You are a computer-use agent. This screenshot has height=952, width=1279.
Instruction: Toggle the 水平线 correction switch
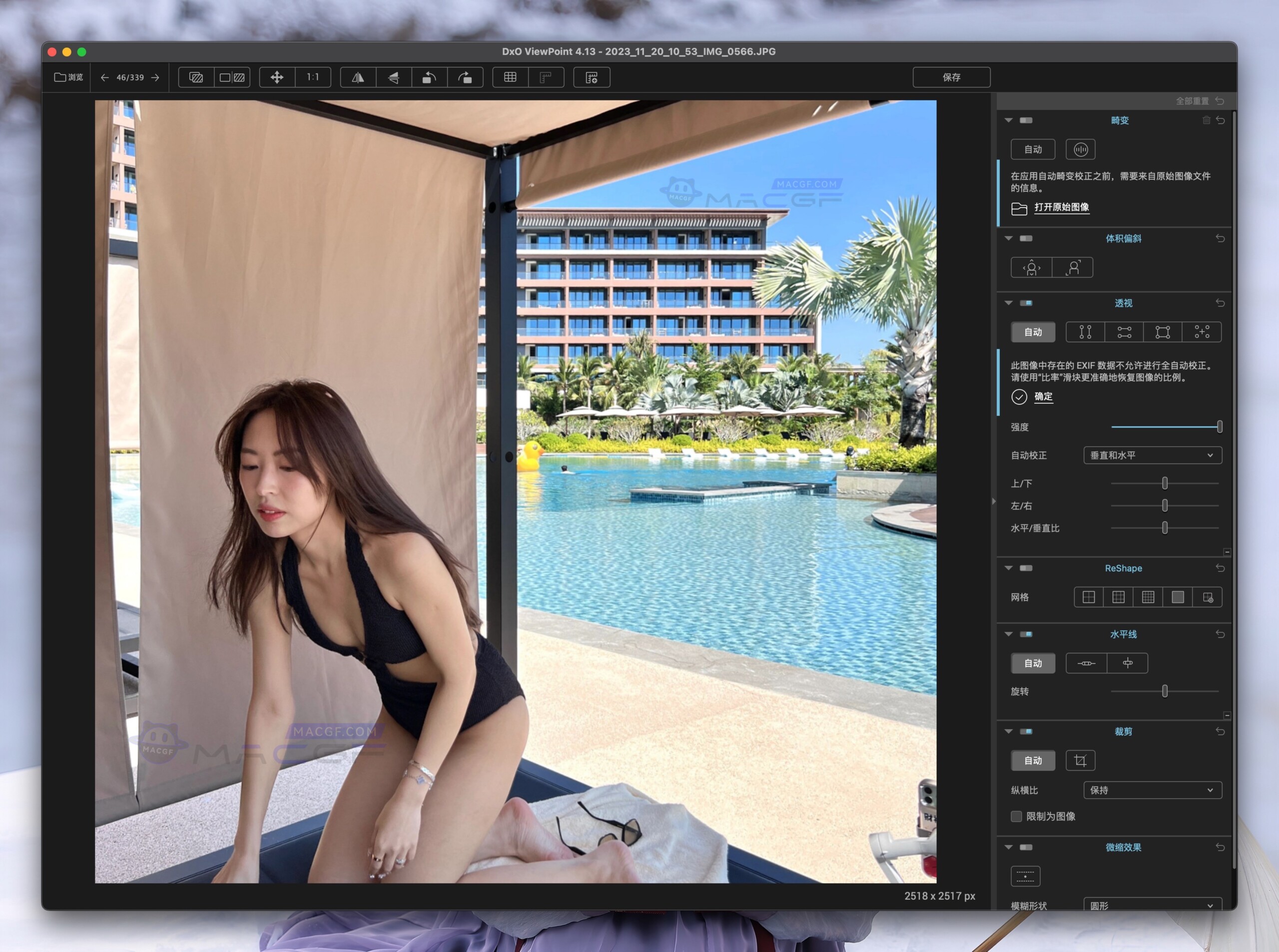pos(1026,634)
